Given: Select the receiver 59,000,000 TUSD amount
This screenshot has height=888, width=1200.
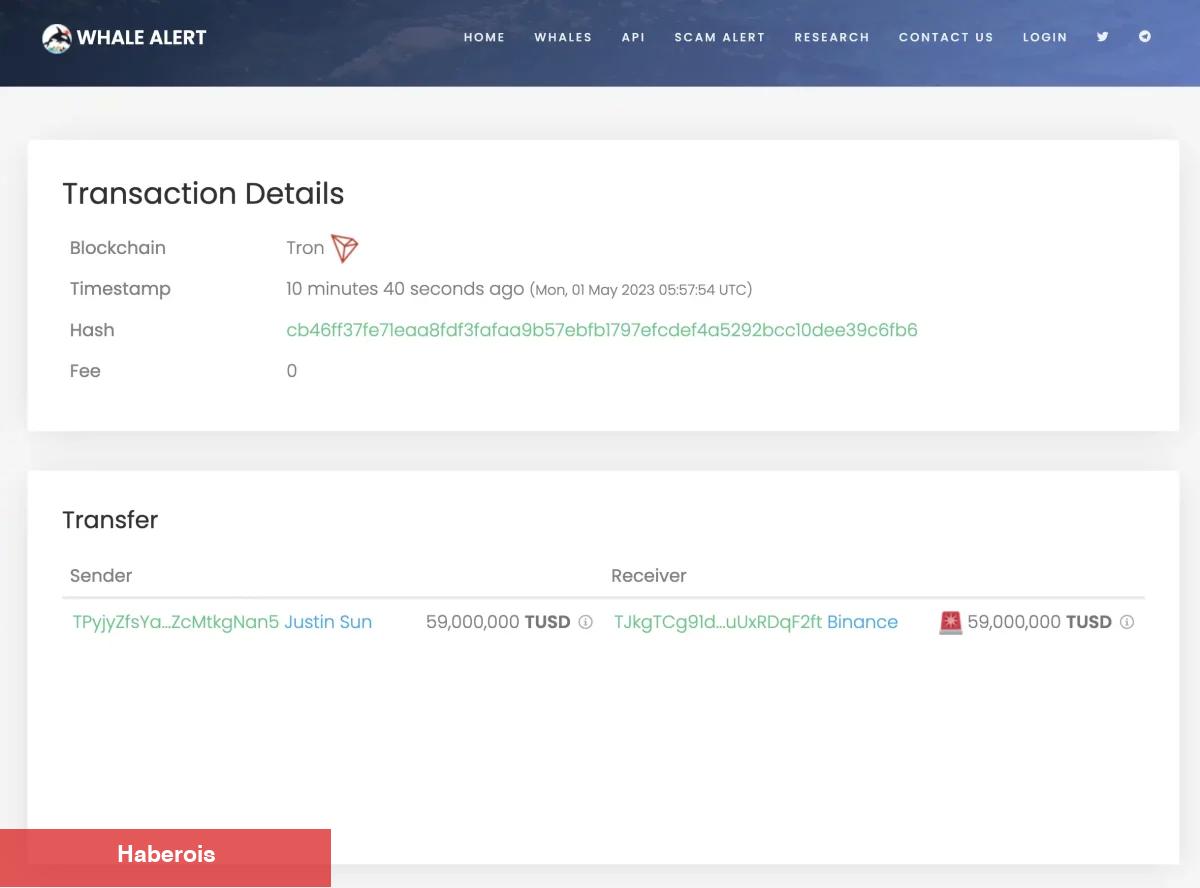Looking at the screenshot, I should 1039,622.
